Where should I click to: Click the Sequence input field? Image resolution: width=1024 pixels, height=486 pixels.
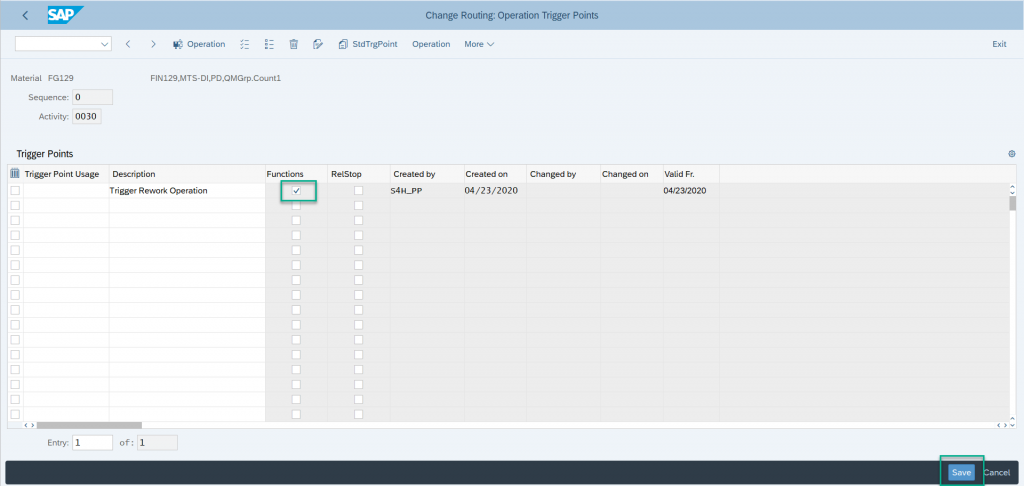(x=92, y=97)
